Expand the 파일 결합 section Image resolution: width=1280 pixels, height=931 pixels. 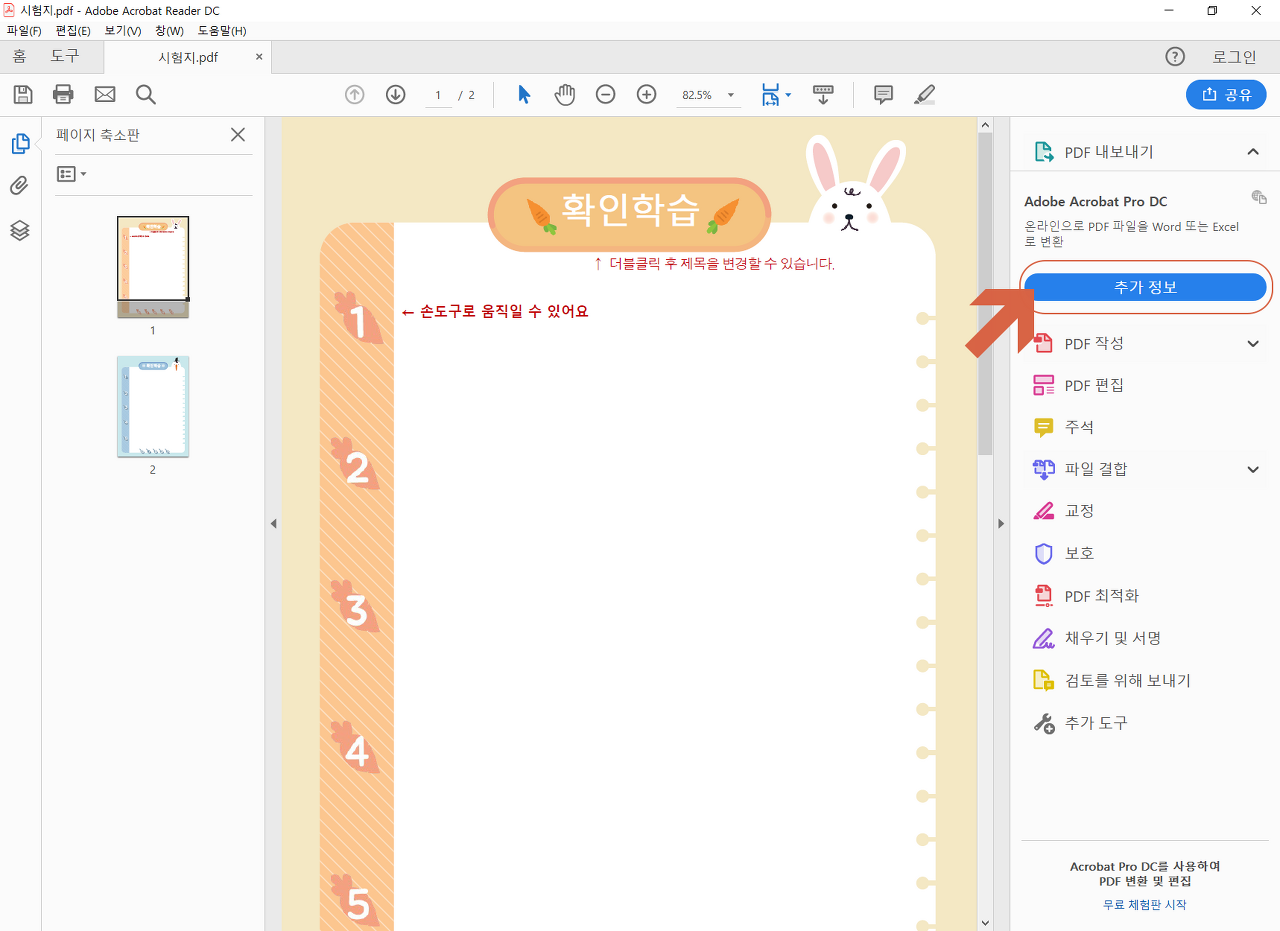[x=1253, y=469]
